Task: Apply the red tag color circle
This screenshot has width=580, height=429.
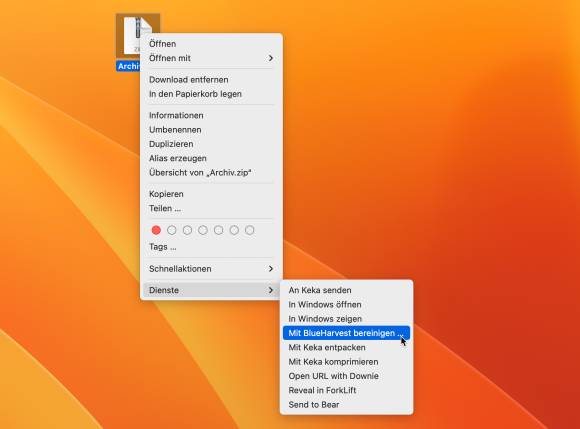Action: (156, 230)
